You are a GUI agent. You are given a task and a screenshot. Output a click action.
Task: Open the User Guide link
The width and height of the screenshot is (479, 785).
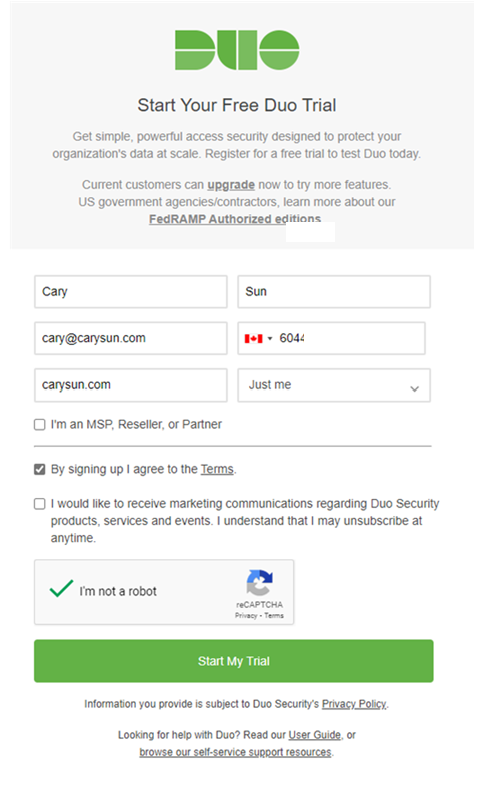pyautogui.click(x=314, y=735)
